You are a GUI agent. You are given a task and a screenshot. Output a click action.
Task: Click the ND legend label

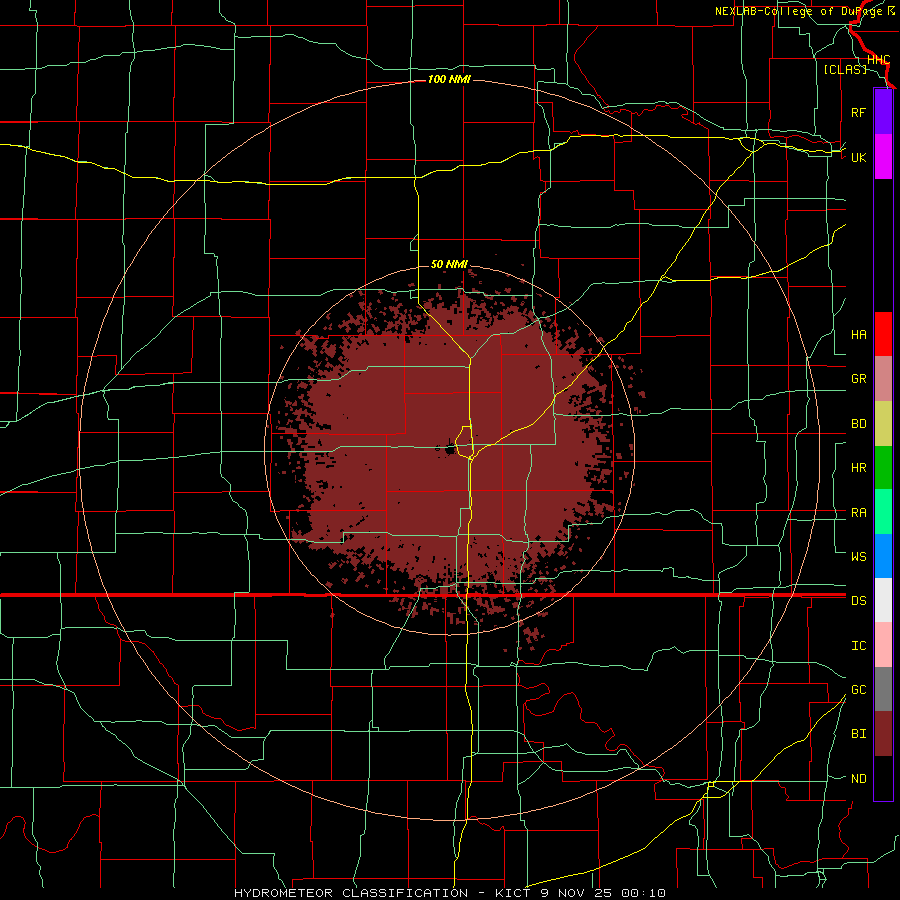pyautogui.click(x=859, y=779)
